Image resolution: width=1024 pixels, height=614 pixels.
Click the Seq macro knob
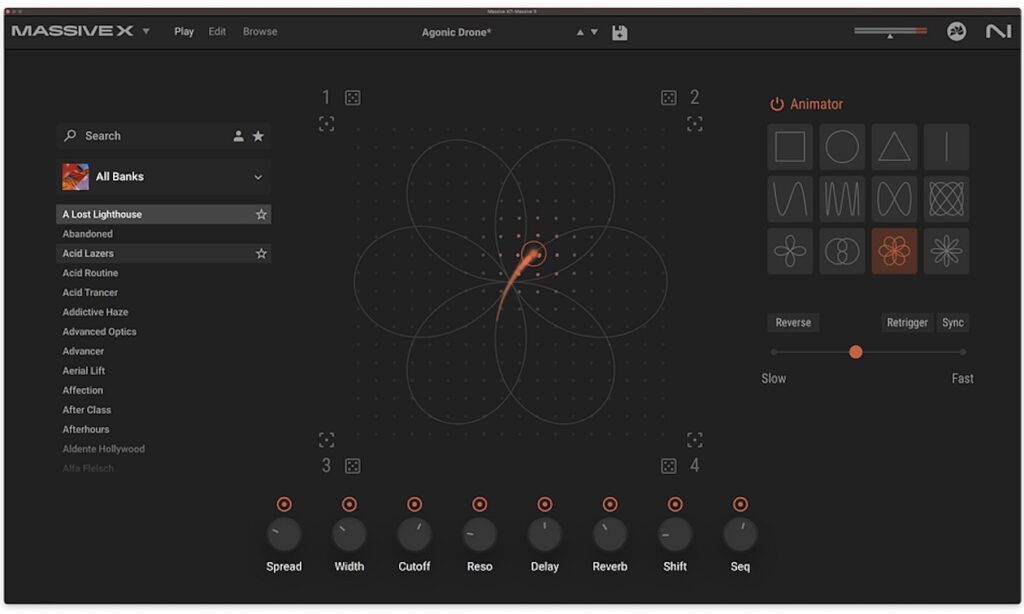click(740, 535)
